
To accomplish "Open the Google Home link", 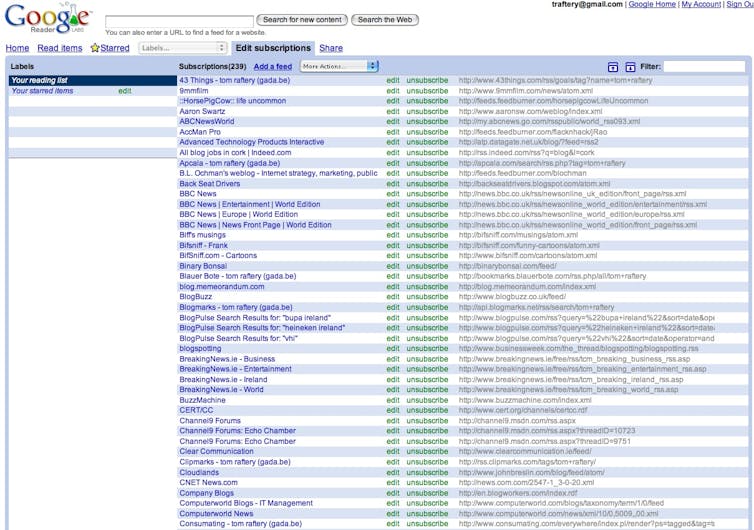I will click(x=652, y=4).
